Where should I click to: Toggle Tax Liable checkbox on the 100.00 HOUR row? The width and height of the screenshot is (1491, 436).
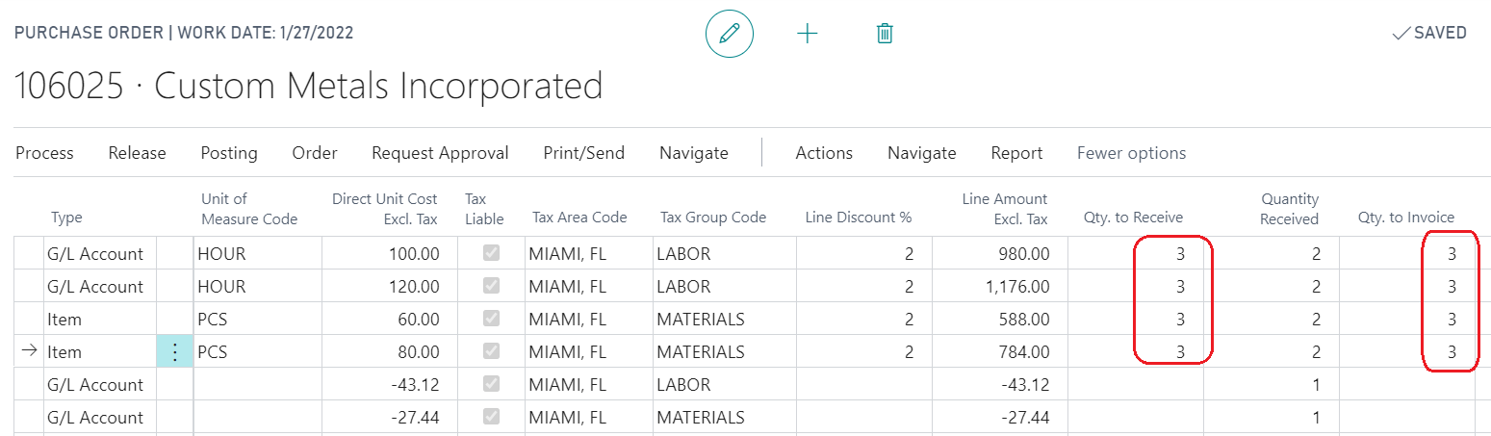coord(490,254)
